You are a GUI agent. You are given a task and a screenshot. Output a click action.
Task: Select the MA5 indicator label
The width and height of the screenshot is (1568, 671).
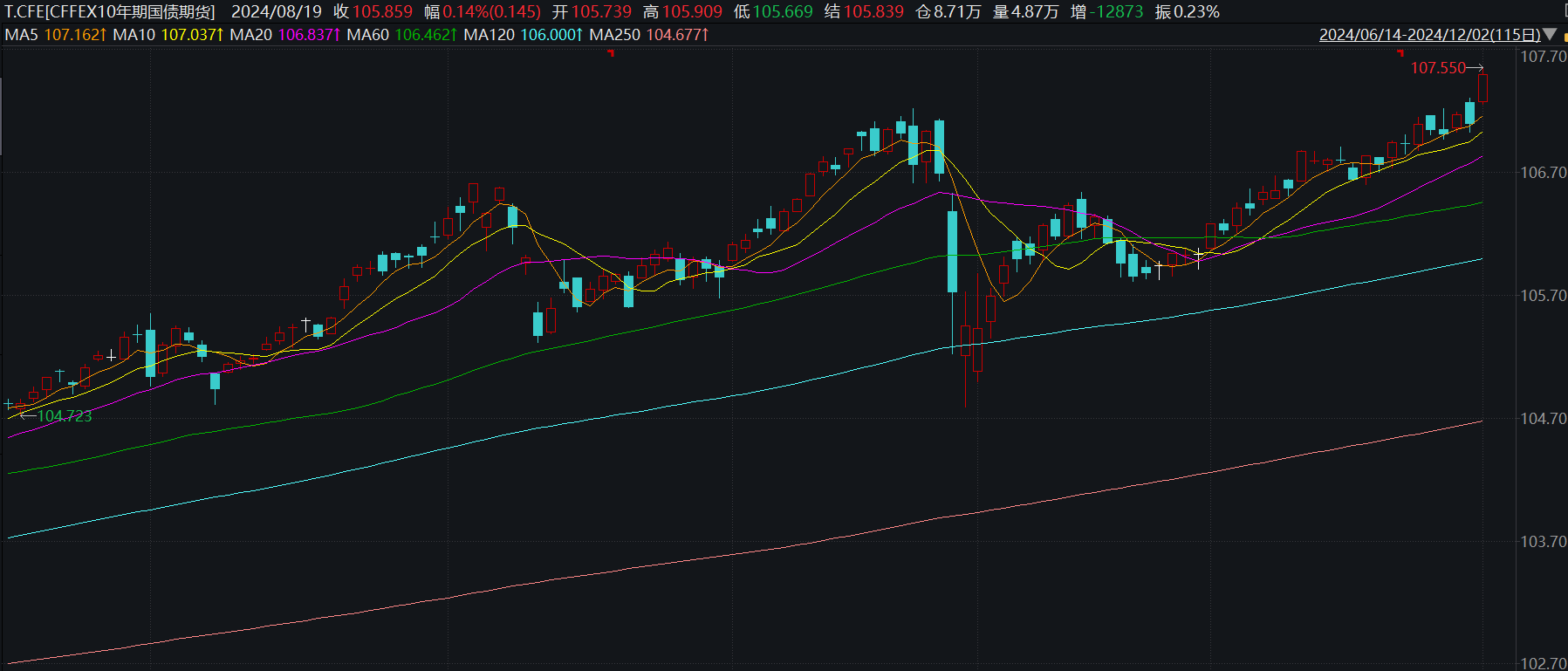click(22, 35)
